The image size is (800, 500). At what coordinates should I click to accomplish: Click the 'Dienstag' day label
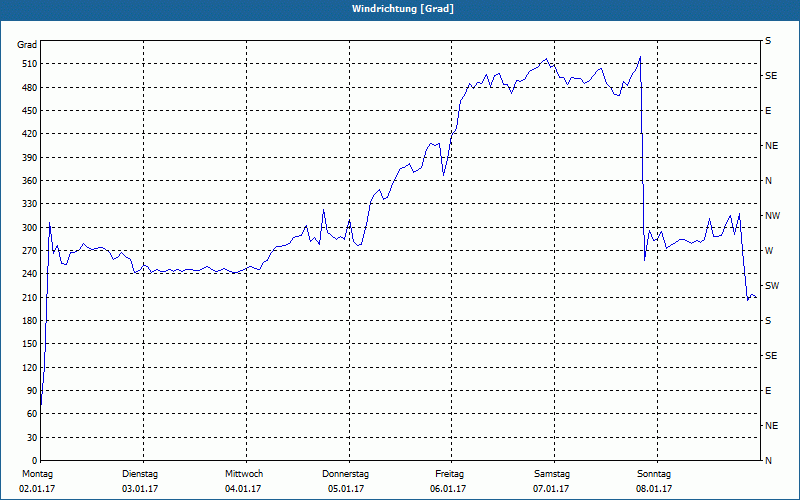click(x=140, y=474)
